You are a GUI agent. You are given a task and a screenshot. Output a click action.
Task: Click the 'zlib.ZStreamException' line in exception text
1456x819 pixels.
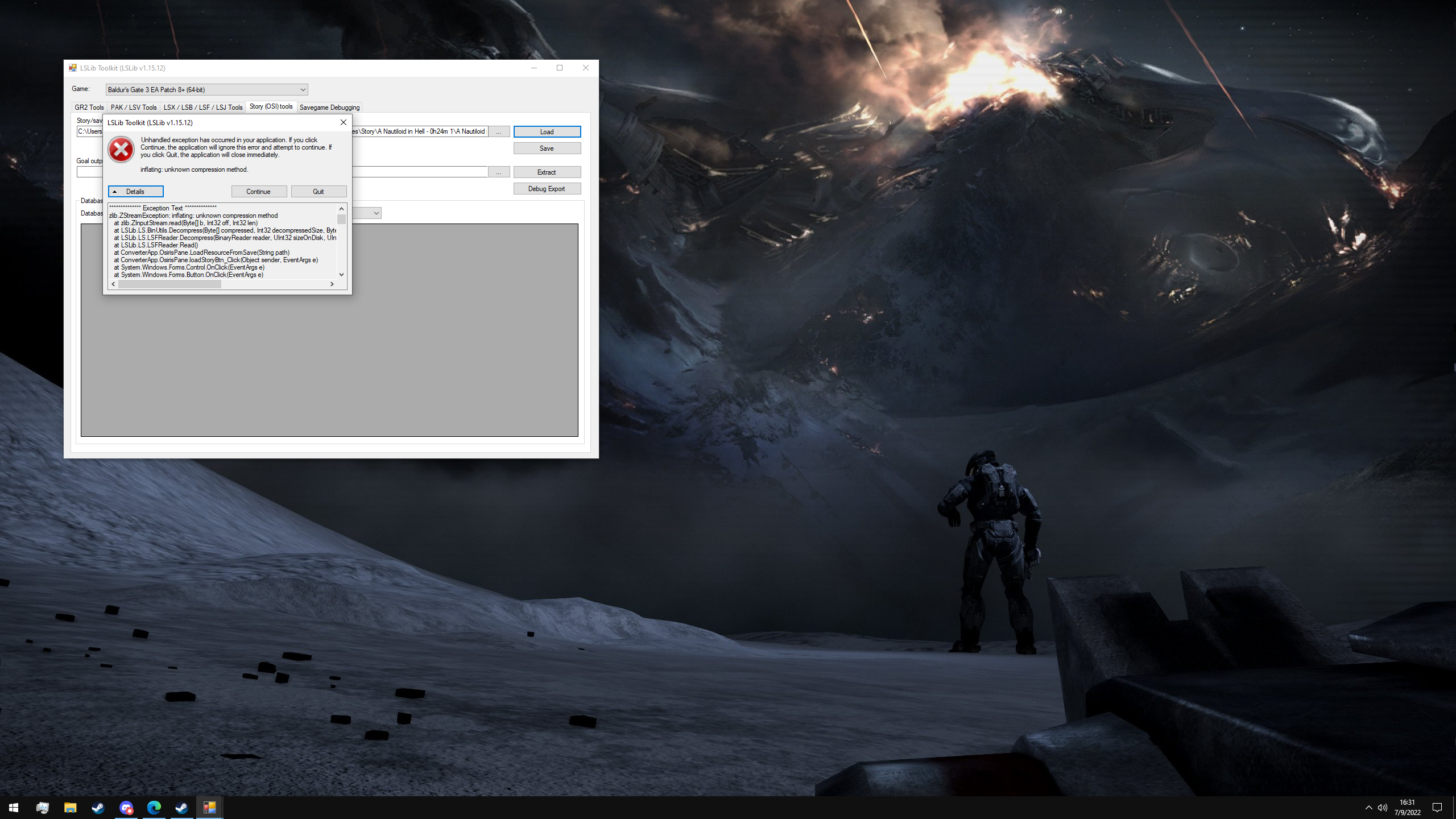[x=193, y=216]
